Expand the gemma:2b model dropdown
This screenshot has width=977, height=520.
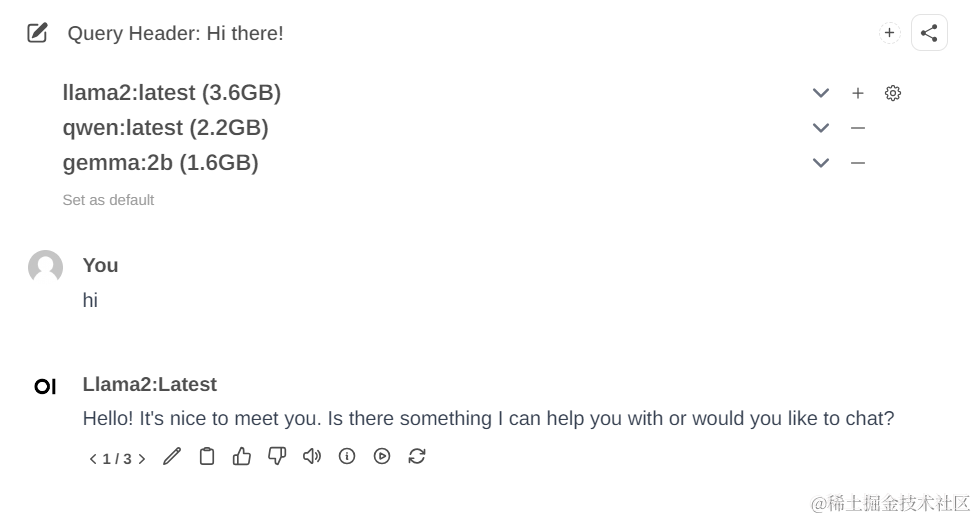point(821,163)
